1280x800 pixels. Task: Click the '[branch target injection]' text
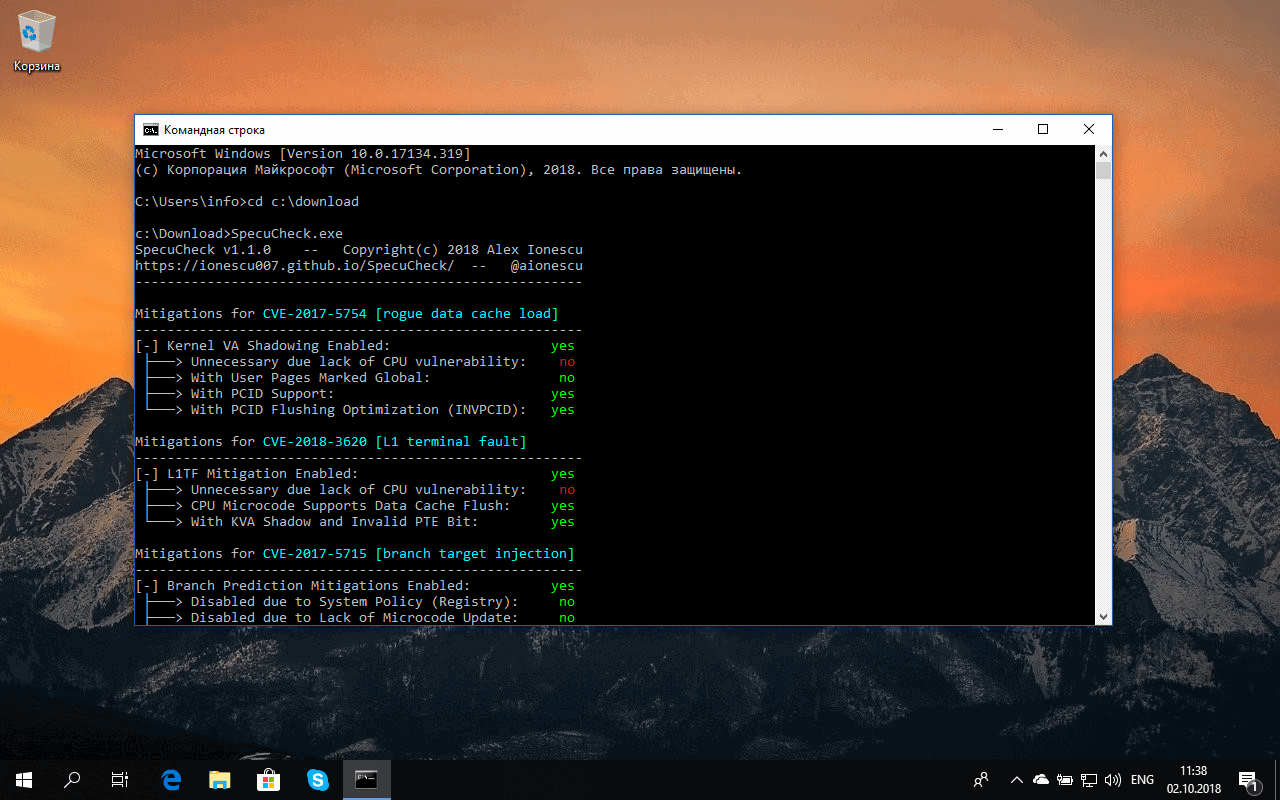[475, 554]
